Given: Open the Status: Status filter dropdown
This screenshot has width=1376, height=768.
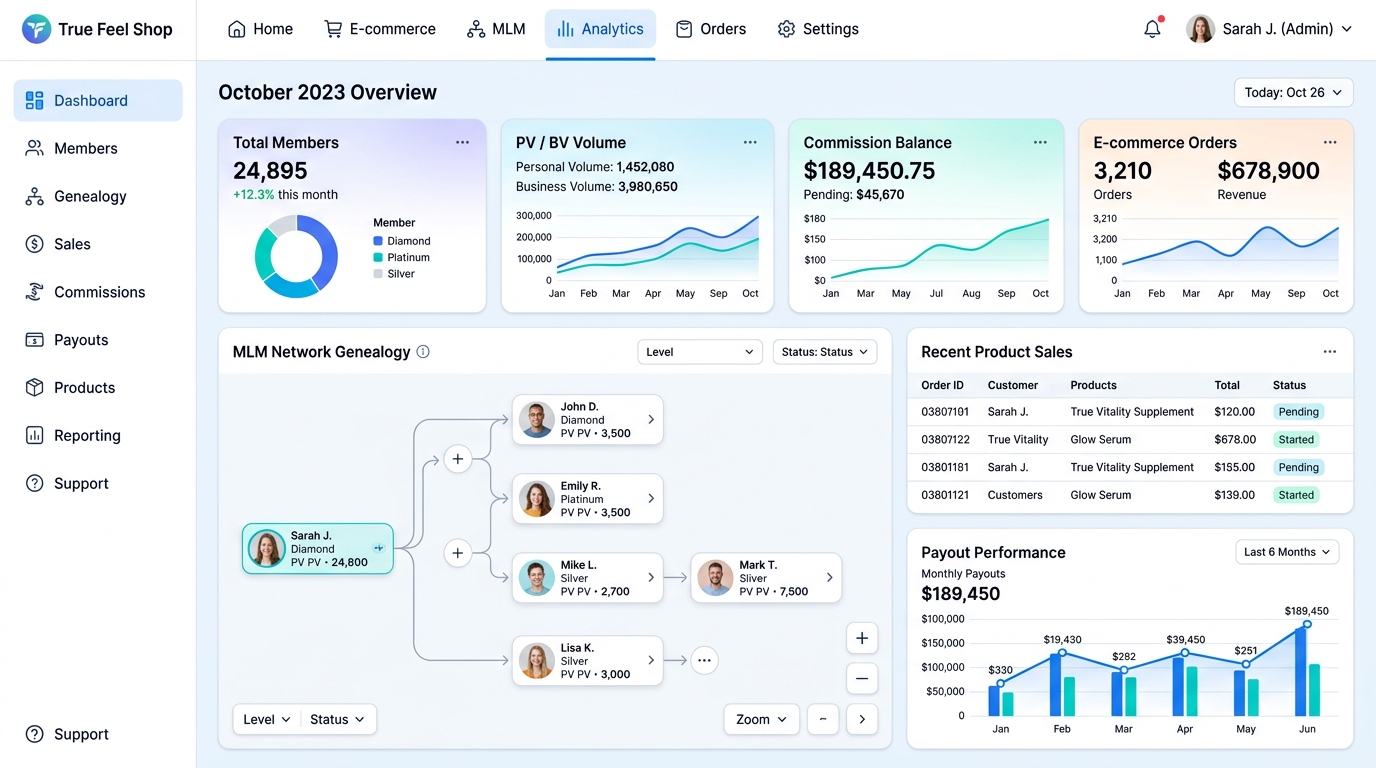Looking at the screenshot, I should [x=825, y=352].
